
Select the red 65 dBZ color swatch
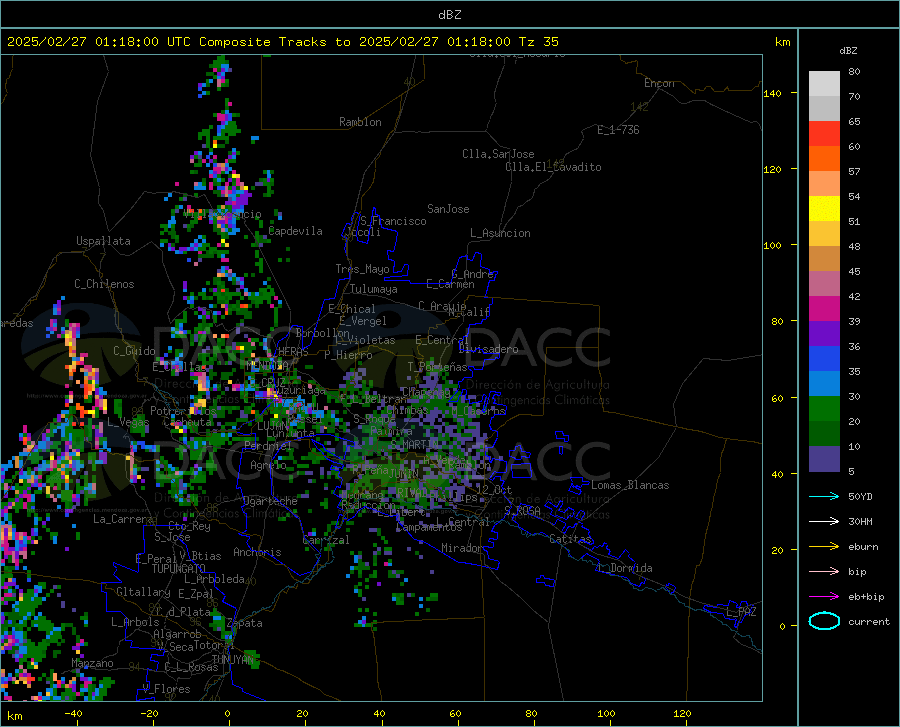[x=824, y=134]
